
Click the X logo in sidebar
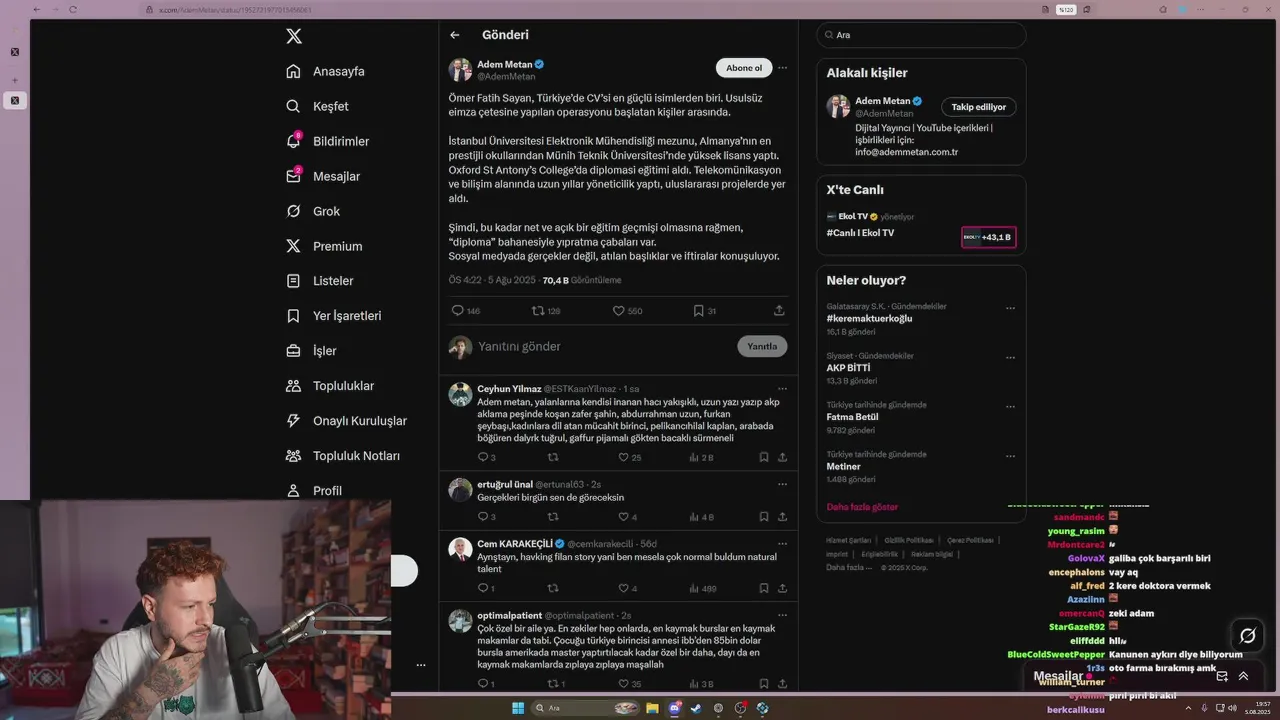coord(294,36)
